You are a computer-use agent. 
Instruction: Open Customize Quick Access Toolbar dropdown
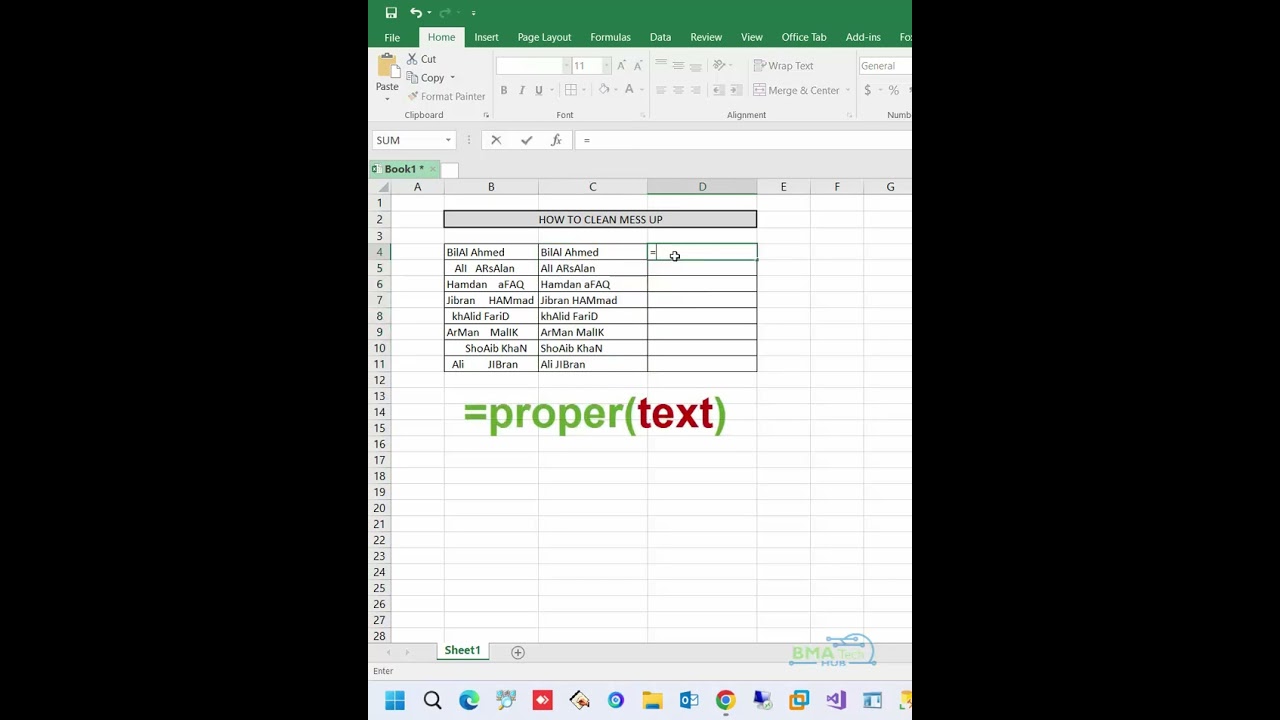[x=473, y=13]
